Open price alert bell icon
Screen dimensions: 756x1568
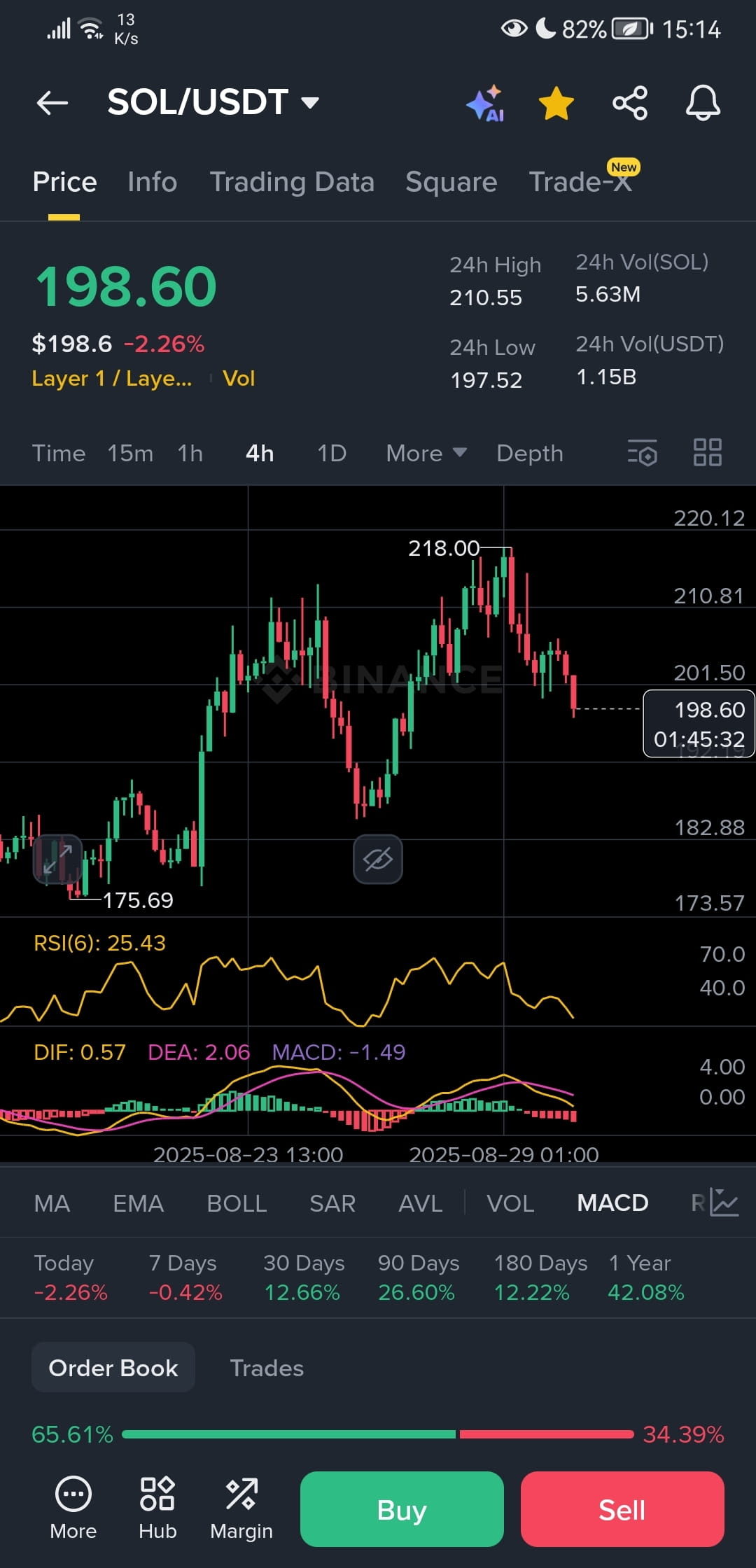tap(703, 104)
